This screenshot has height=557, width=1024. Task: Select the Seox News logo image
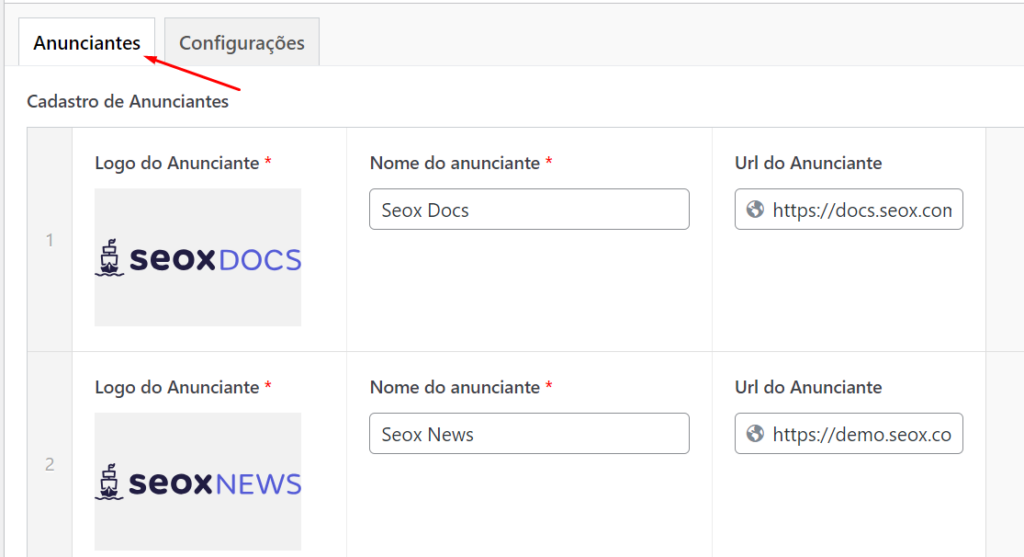(198, 481)
